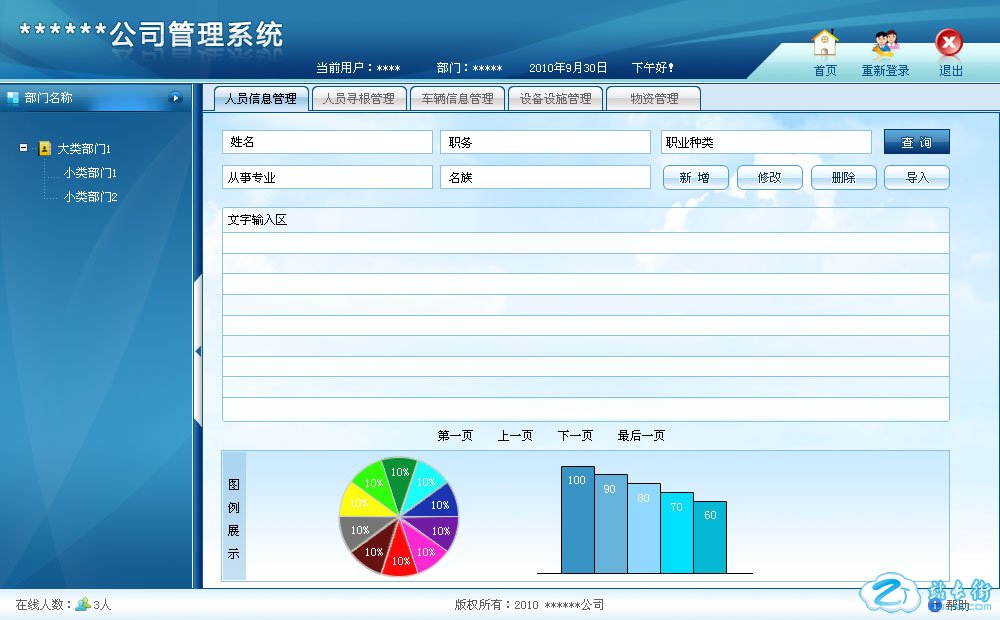The width and height of the screenshot is (1000, 620).
Task: Click the 大类部门1 folder icon
Action: (x=44, y=148)
